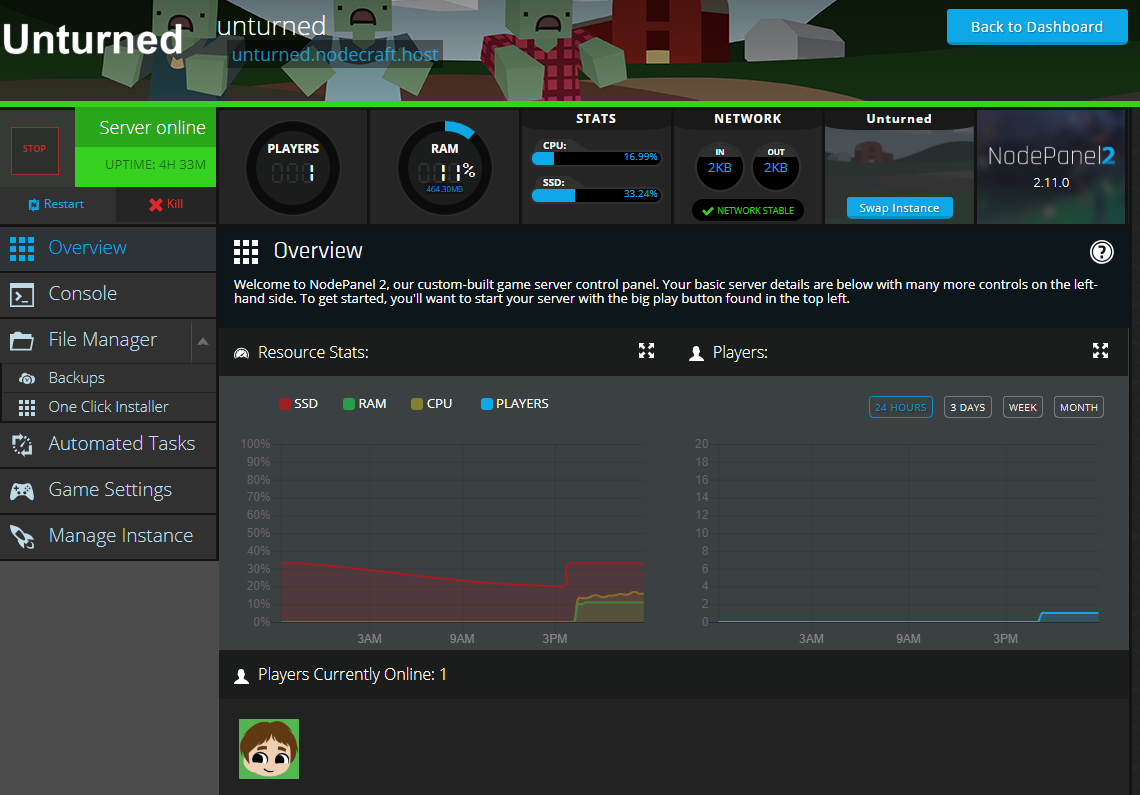The height and width of the screenshot is (795, 1140).
Task: Expand the Resource Stats panel fullscreen
Action: pyautogui.click(x=646, y=351)
